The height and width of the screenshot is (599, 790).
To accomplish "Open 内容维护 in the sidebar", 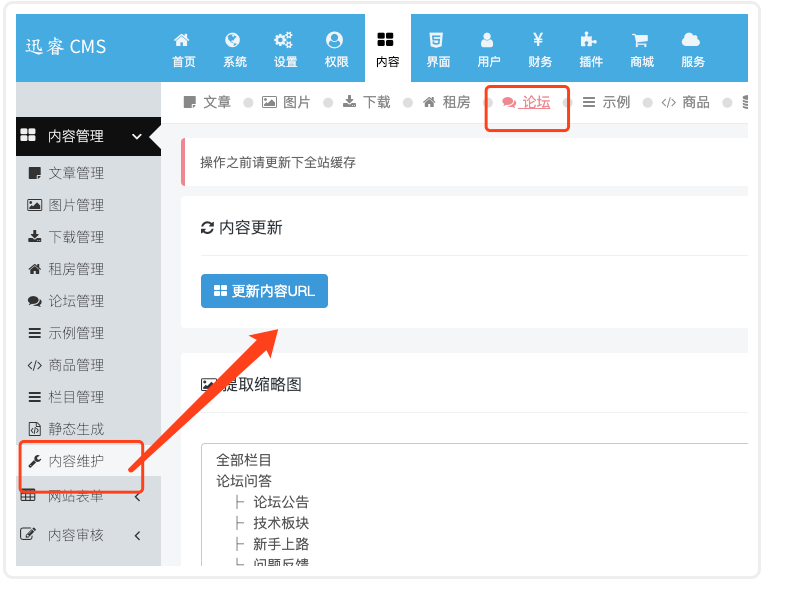I will [x=76, y=461].
